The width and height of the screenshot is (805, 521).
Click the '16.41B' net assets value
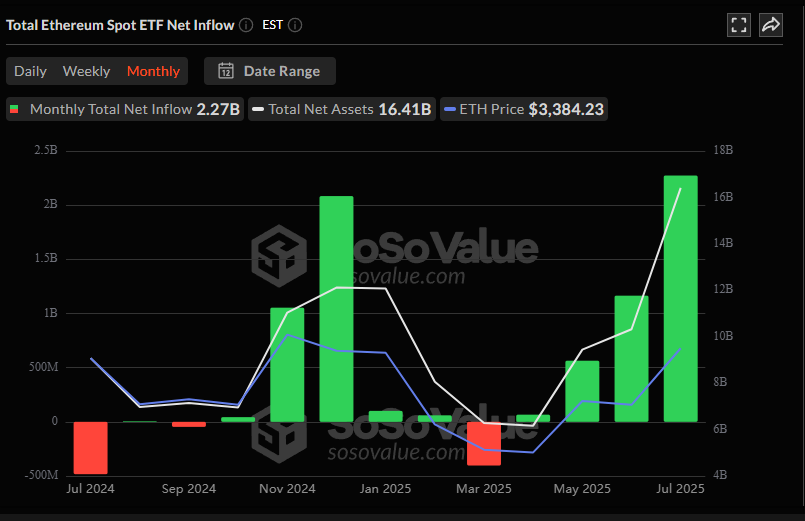point(405,109)
